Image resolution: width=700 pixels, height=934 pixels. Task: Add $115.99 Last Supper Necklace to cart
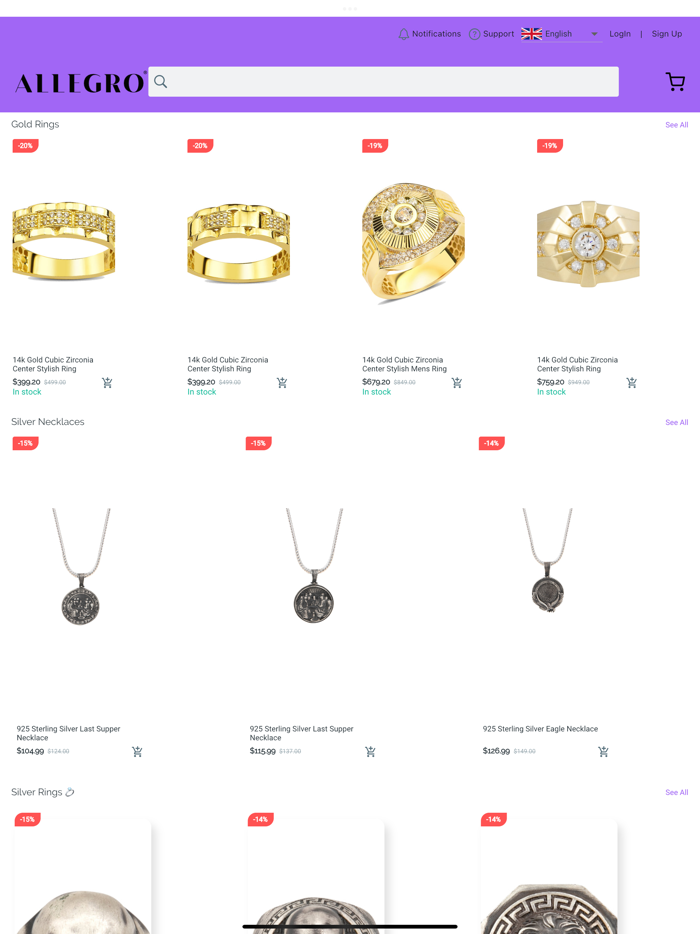tap(370, 751)
